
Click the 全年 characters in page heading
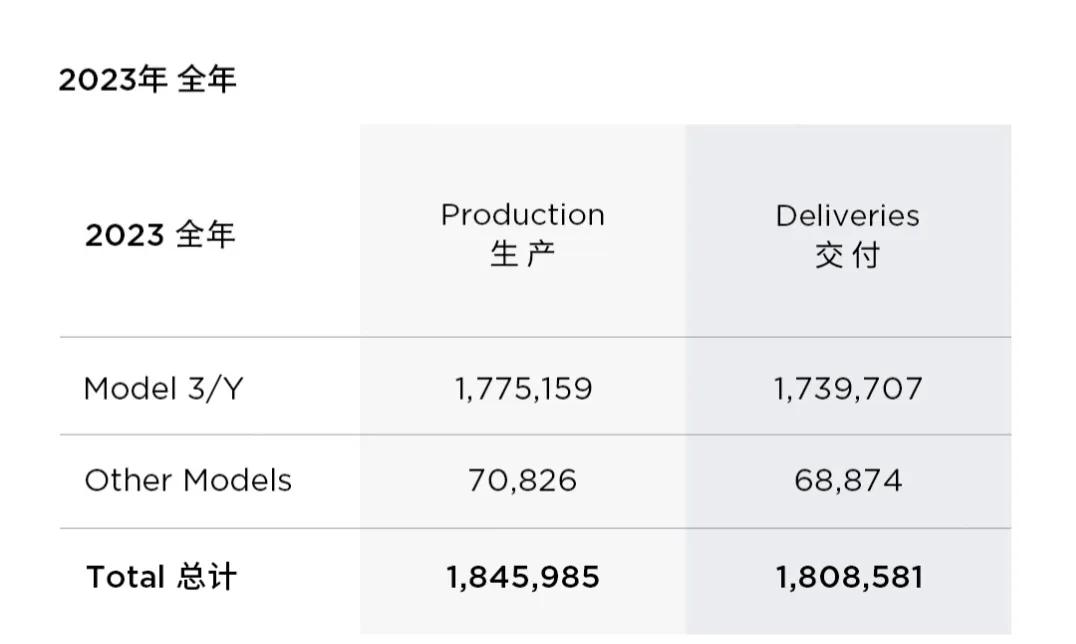click(207, 80)
